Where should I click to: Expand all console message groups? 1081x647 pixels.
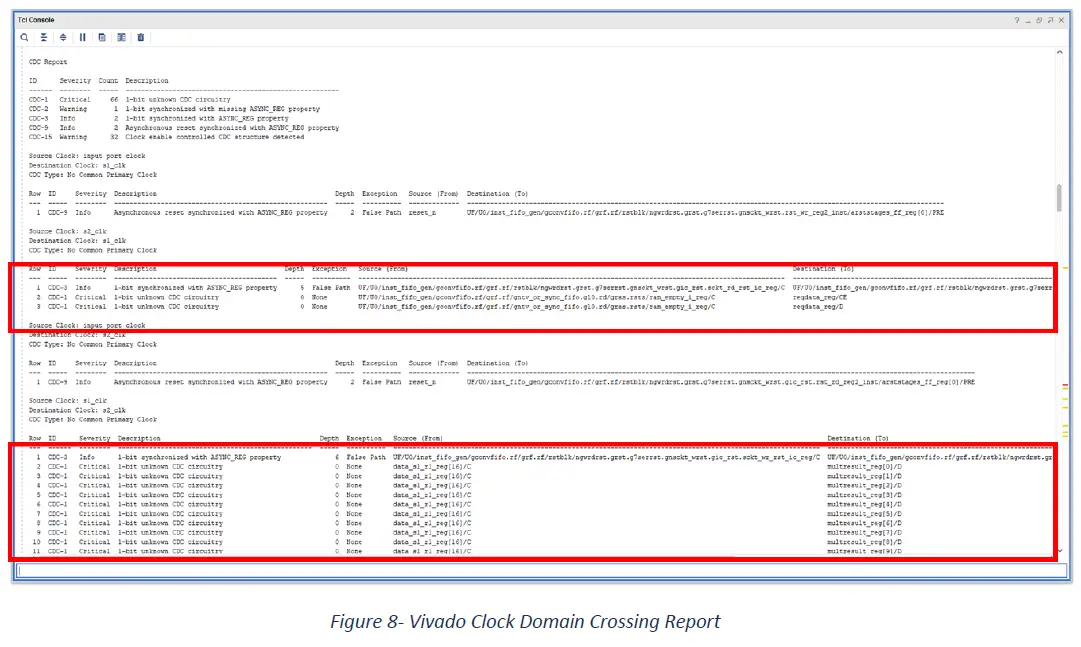63,37
